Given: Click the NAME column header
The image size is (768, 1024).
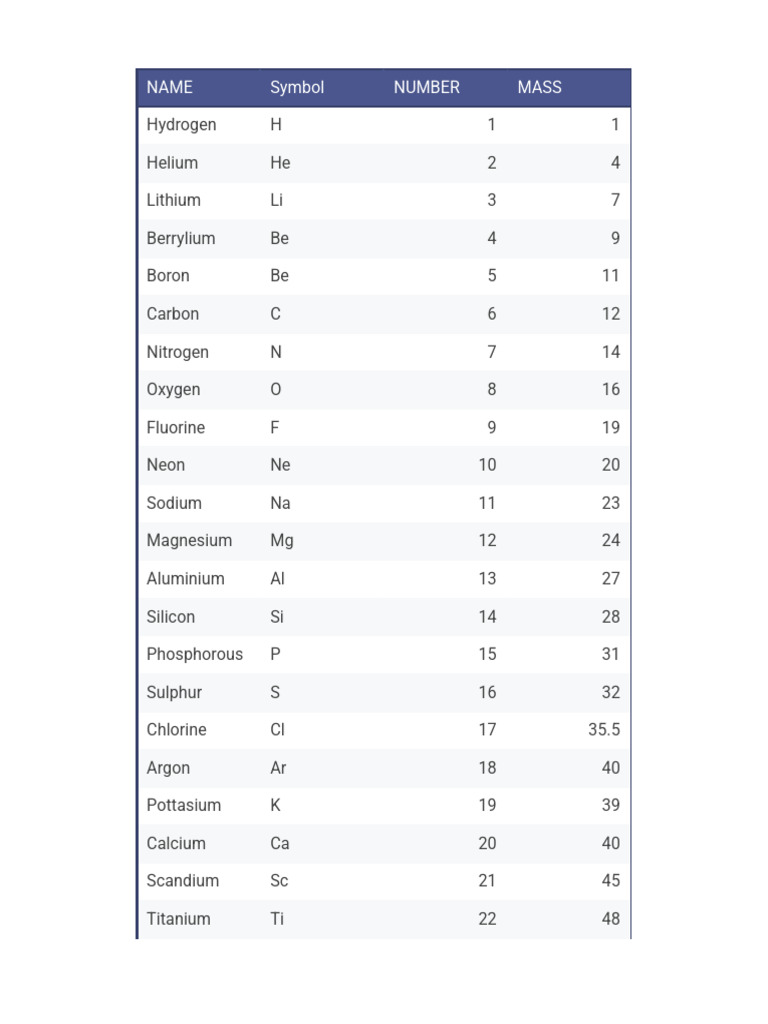Looking at the screenshot, I should [x=169, y=87].
